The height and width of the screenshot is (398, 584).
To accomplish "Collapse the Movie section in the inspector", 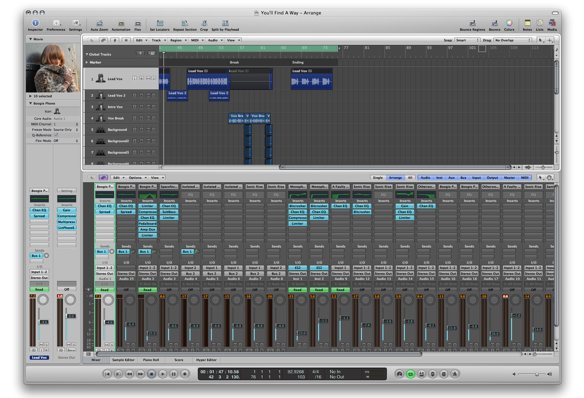I will [x=31, y=39].
